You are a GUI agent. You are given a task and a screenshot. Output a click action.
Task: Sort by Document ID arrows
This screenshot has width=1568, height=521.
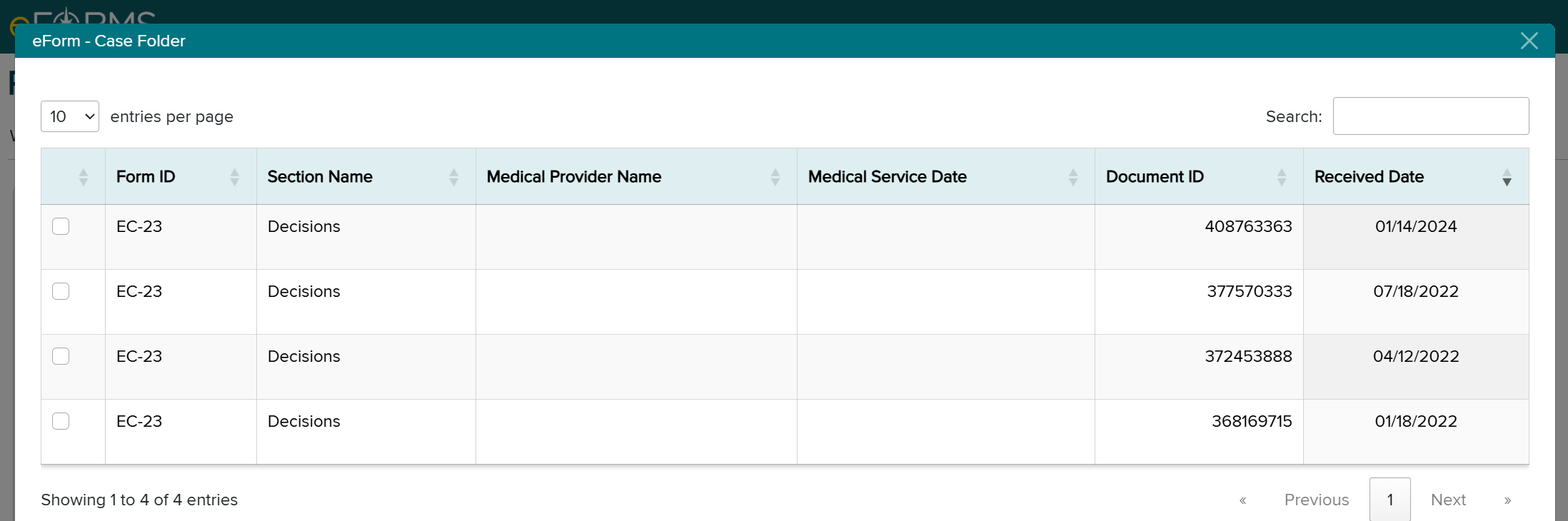(1281, 177)
